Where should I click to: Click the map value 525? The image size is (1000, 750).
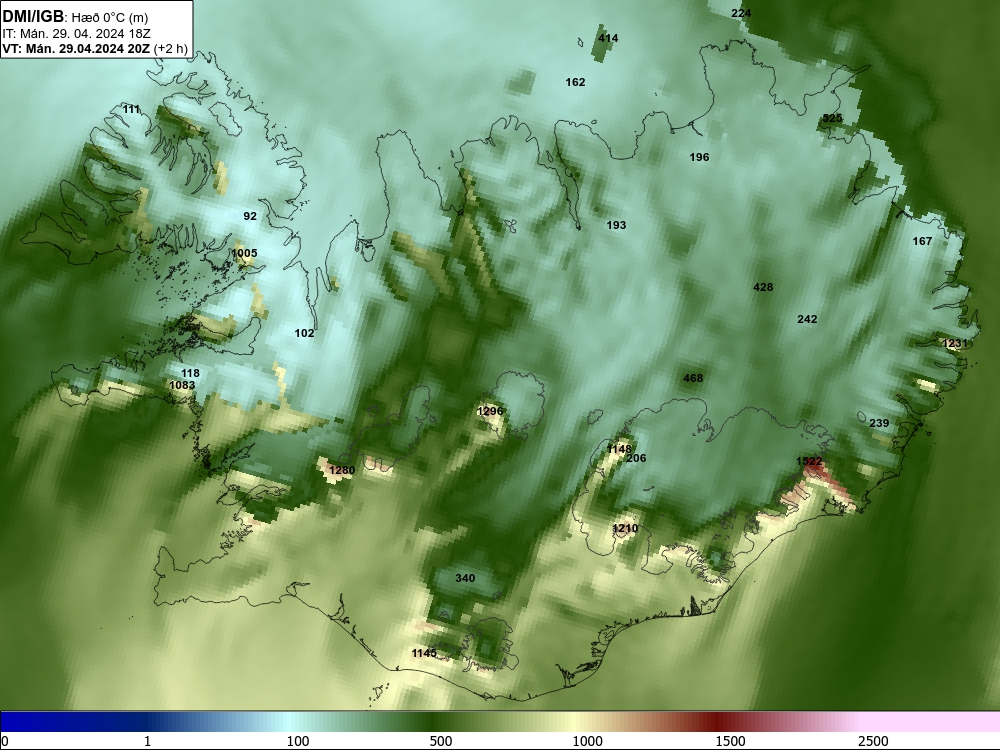pos(832,118)
